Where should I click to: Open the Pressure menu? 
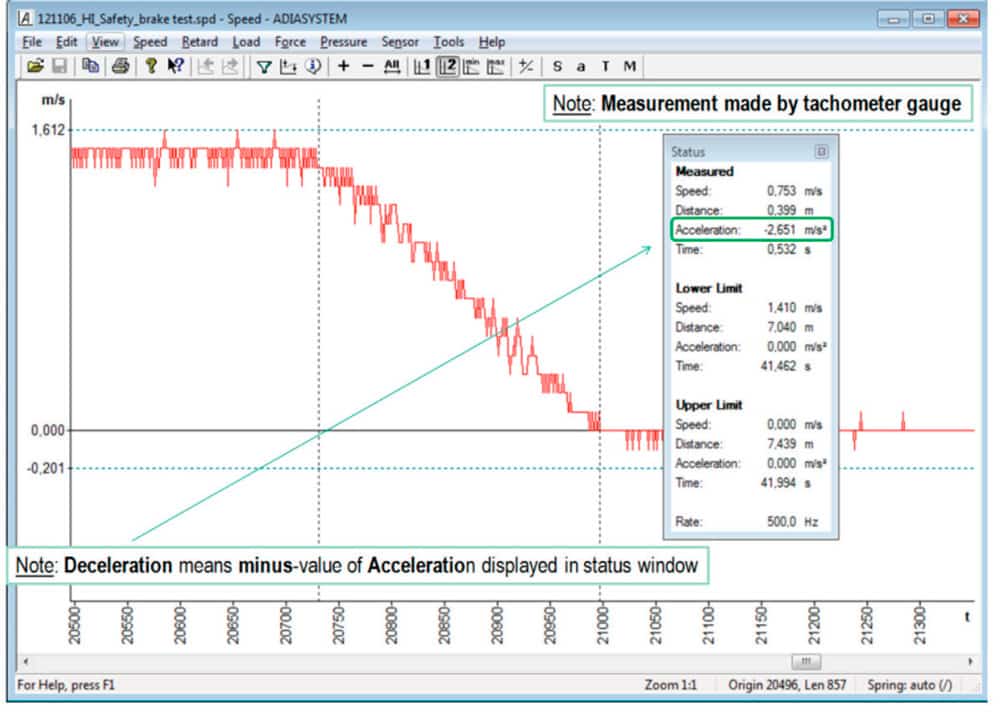click(344, 42)
